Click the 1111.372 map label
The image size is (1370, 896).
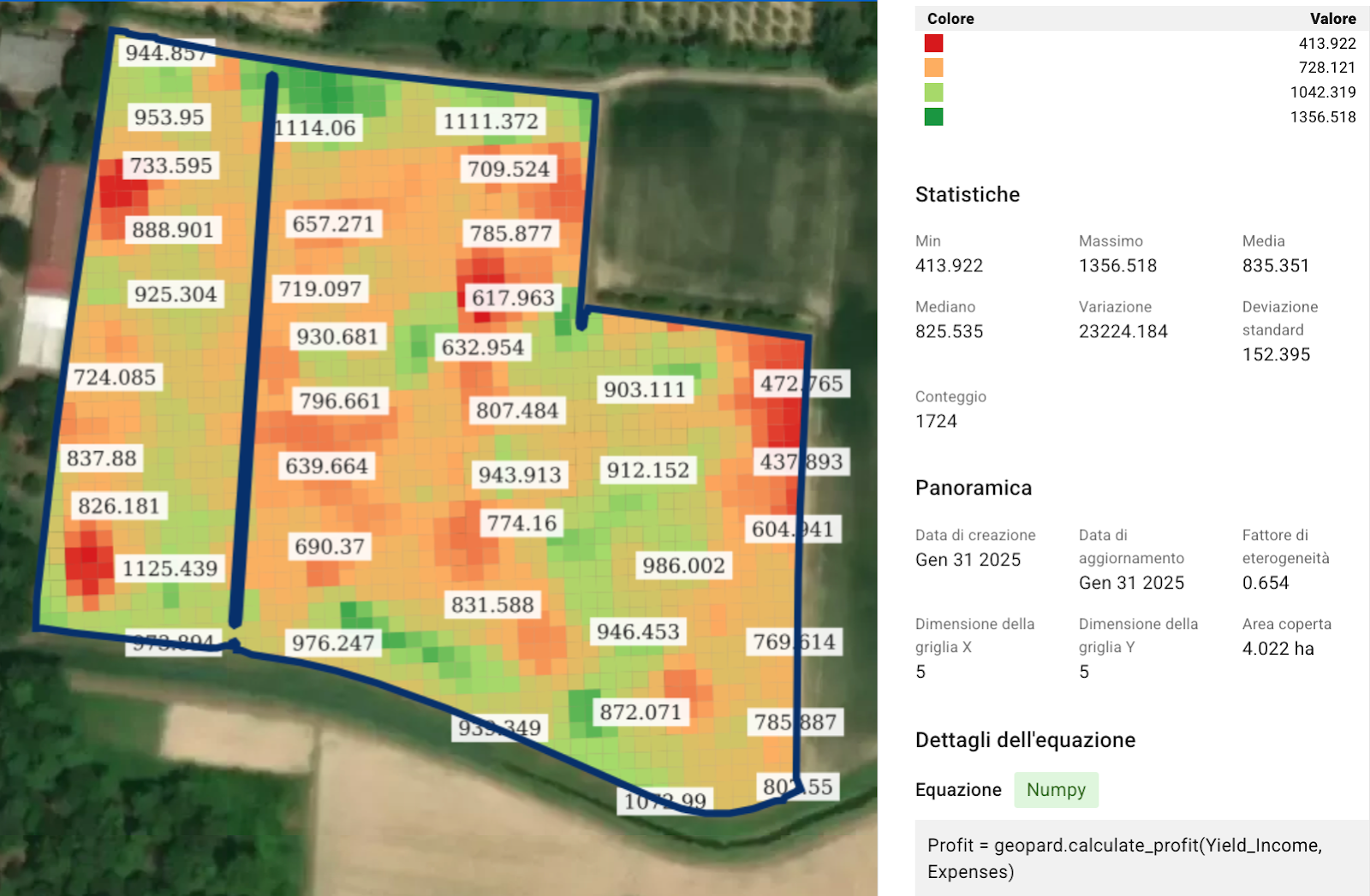pos(491,122)
